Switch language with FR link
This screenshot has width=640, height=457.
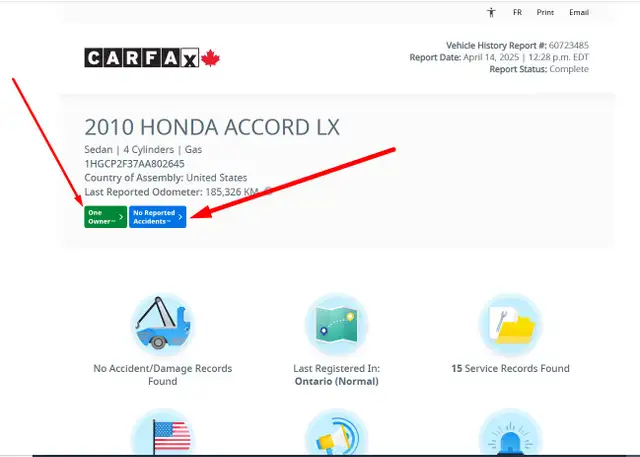(x=518, y=13)
